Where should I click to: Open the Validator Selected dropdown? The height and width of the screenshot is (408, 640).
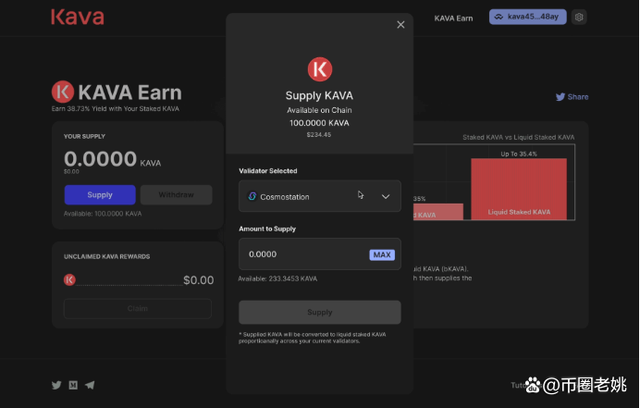coord(320,196)
